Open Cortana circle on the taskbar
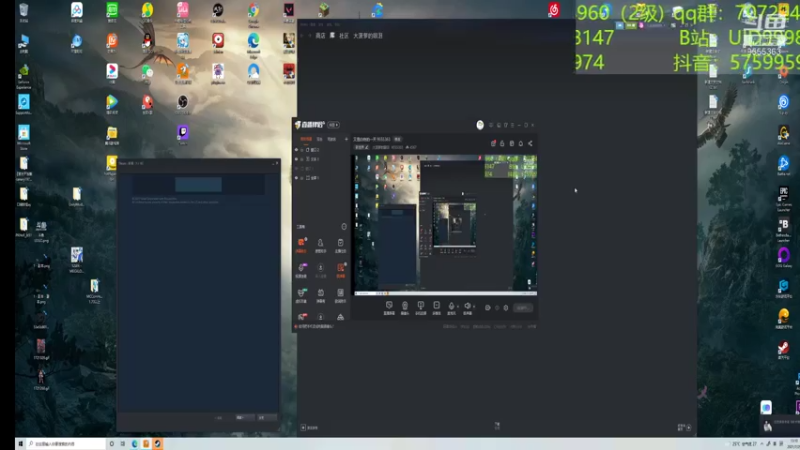 [x=112, y=444]
